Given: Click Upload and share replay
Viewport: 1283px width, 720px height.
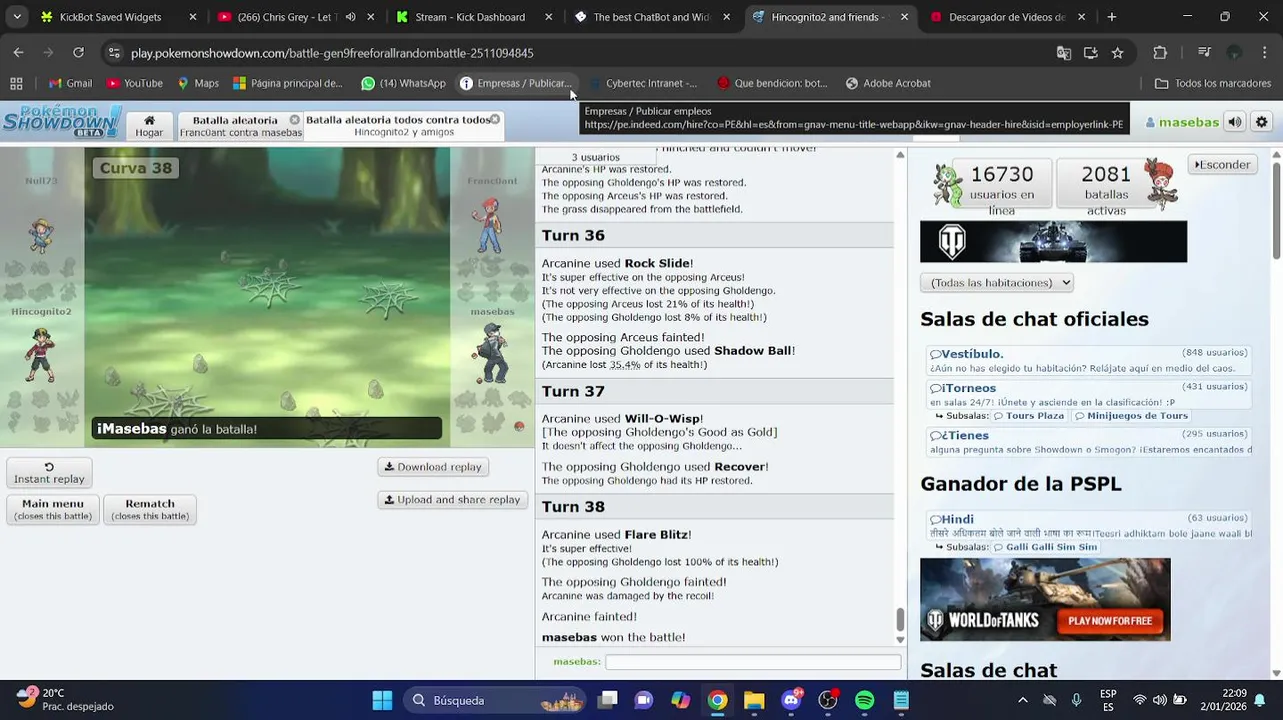Looking at the screenshot, I should (452, 500).
